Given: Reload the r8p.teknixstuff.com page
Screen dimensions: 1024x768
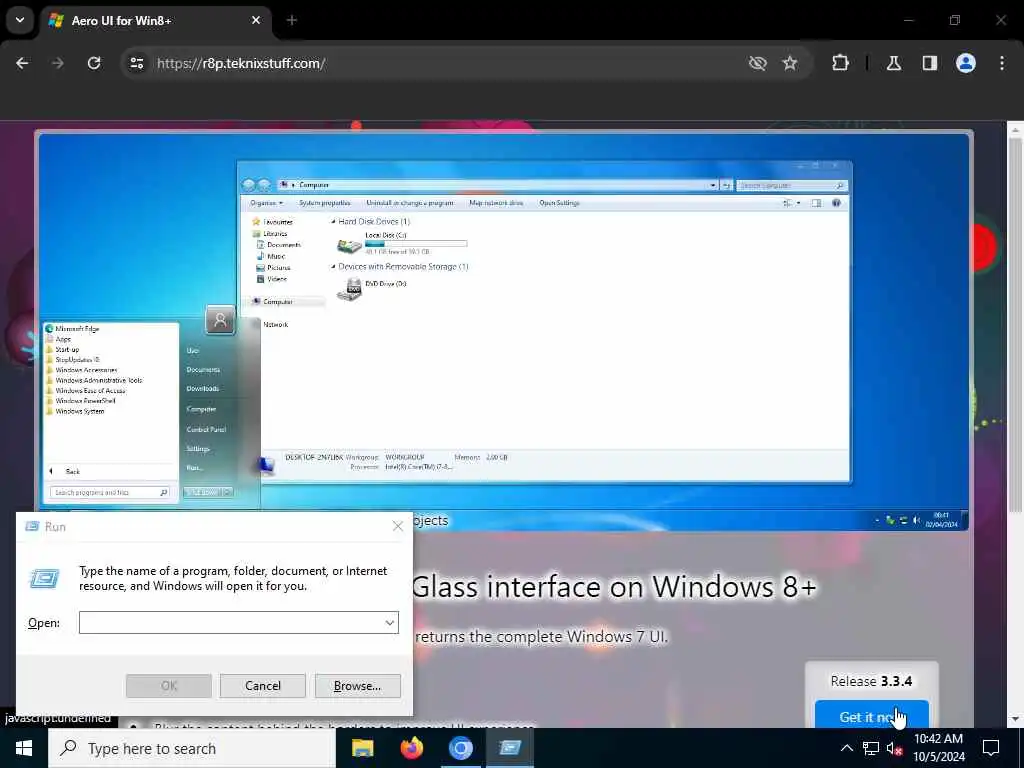Looking at the screenshot, I should pos(94,63).
